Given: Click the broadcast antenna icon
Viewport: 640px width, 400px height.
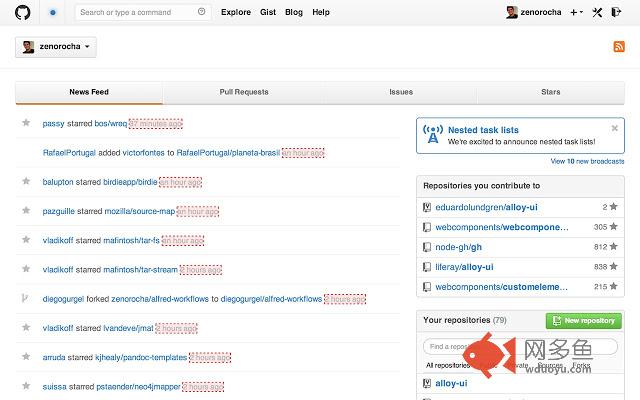Looking at the screenshot, I should (x=432, y=135).
